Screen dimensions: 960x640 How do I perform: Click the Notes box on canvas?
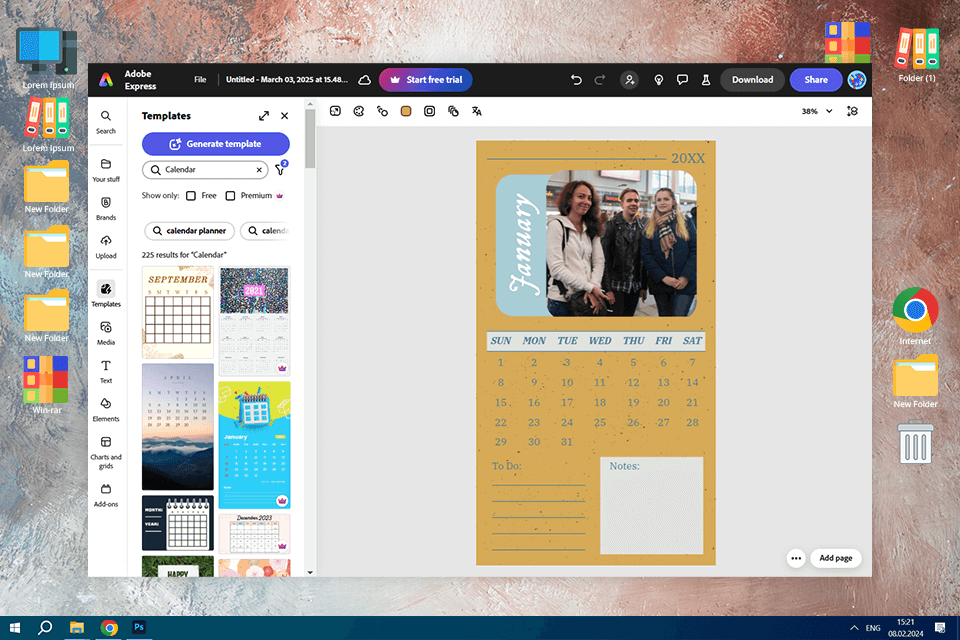[651, 505]
